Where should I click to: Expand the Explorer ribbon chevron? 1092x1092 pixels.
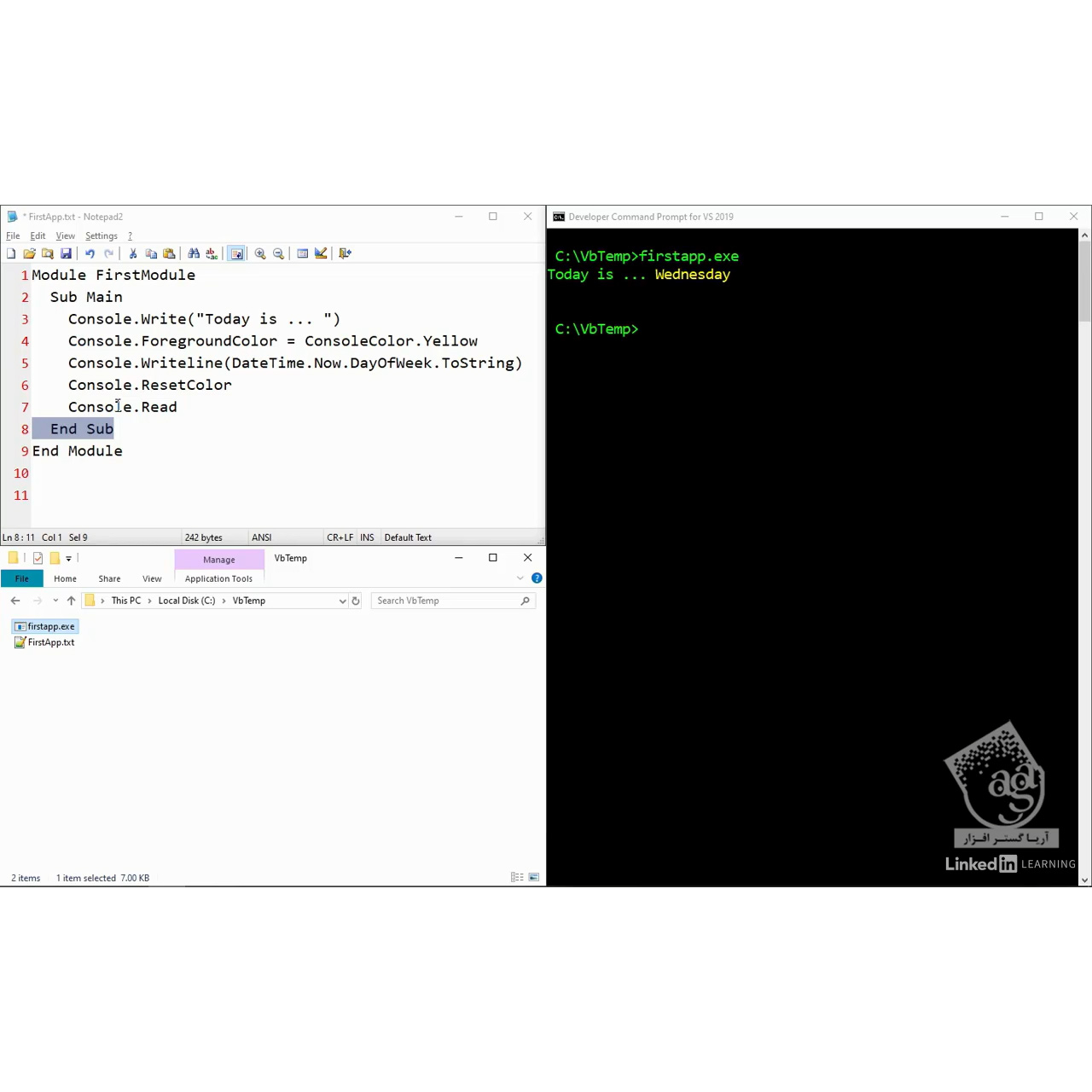click(x=520, y=578)
